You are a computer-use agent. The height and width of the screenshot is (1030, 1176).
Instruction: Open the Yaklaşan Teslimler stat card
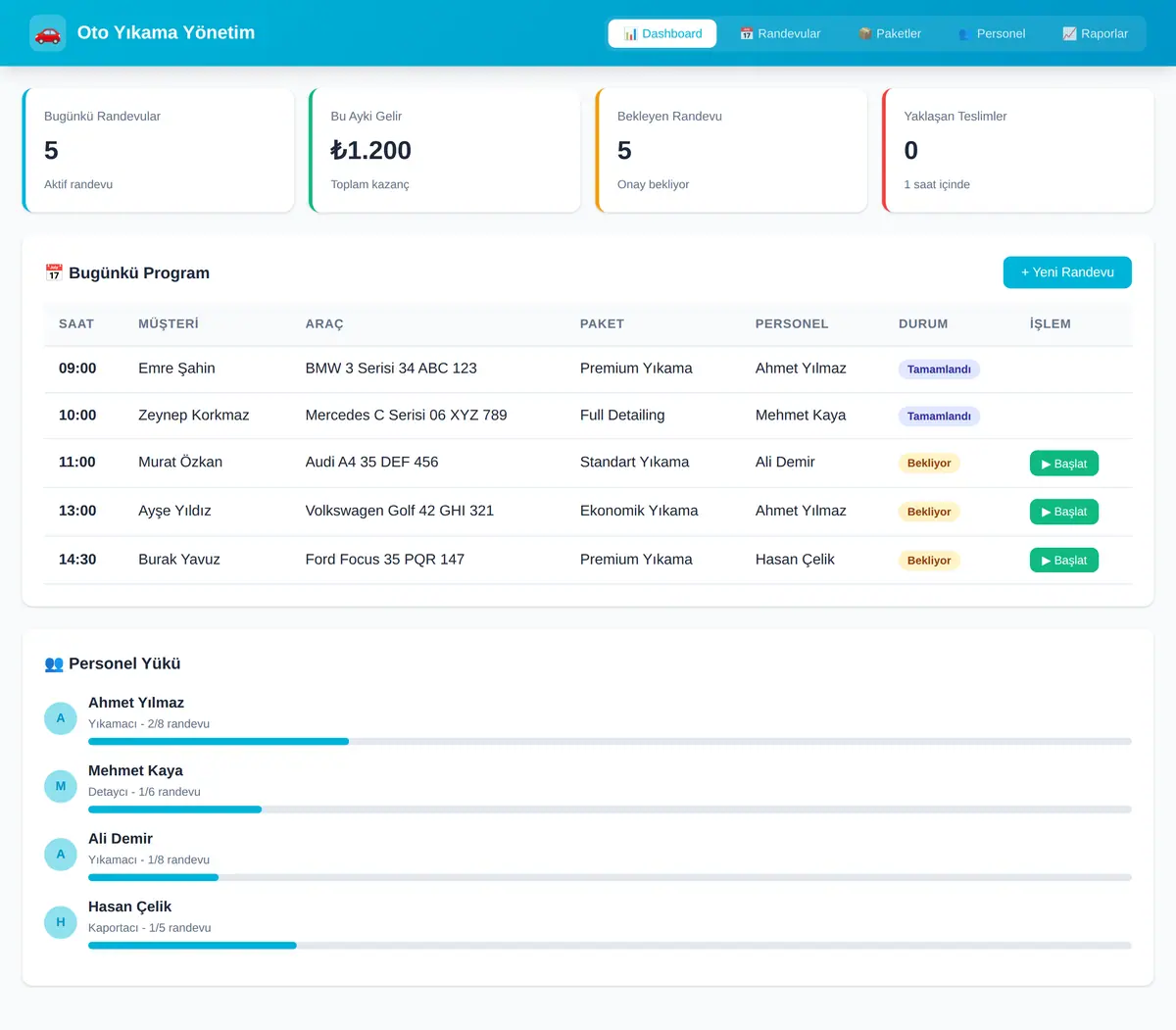pos(1018,150)
